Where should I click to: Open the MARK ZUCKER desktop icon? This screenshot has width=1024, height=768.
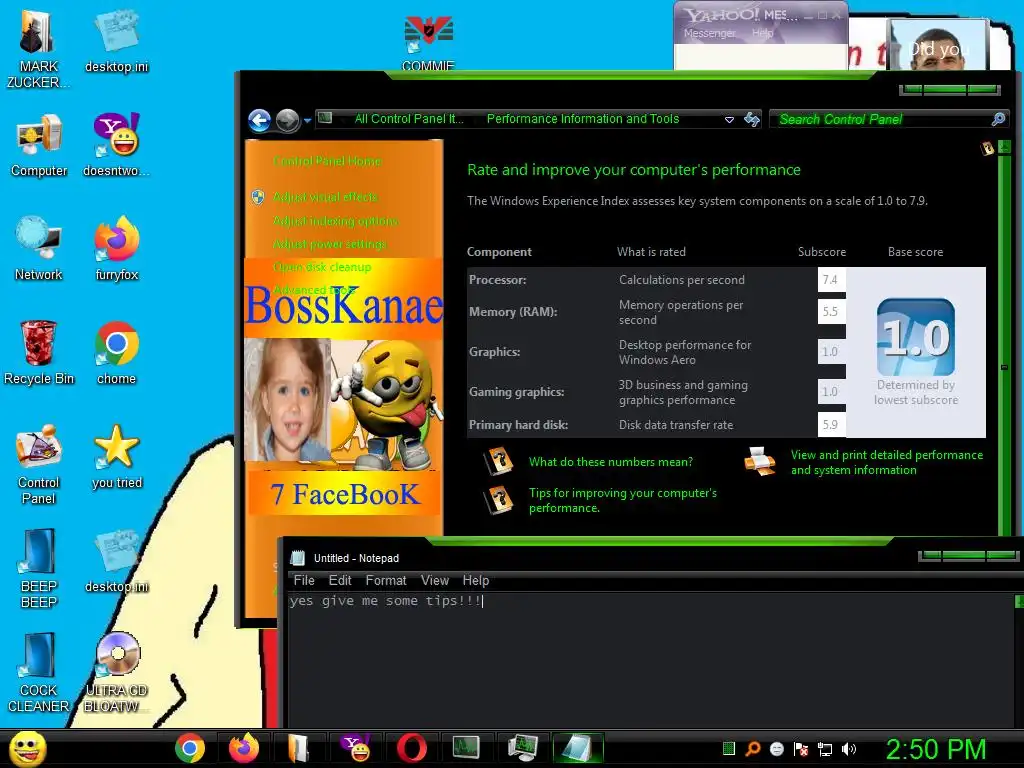click(x=38, y=49)
